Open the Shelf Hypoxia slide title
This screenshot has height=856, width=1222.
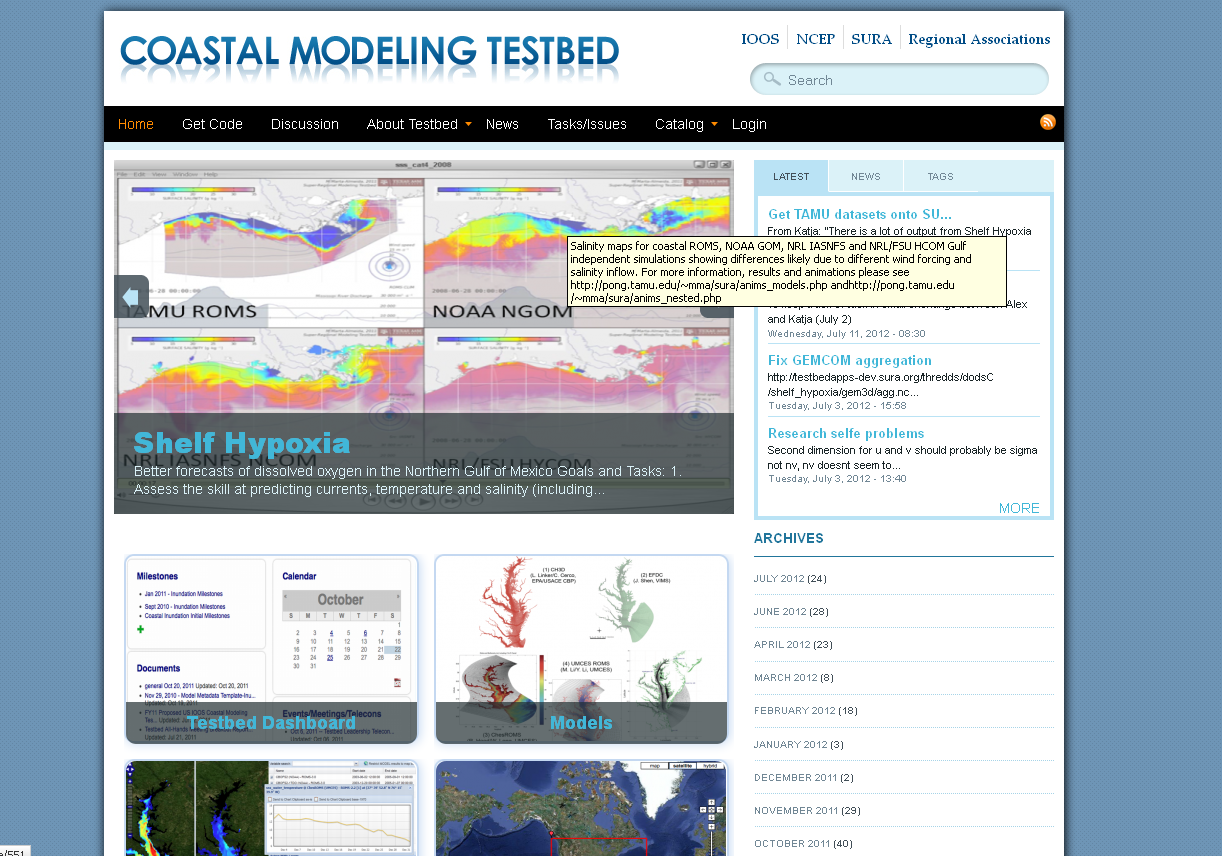pyautogui.click(x=242, y=443)
